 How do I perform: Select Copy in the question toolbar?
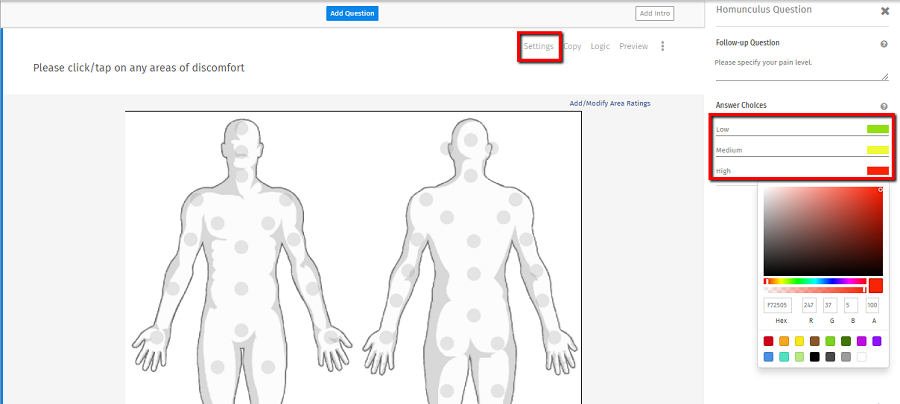pos(572,46)
